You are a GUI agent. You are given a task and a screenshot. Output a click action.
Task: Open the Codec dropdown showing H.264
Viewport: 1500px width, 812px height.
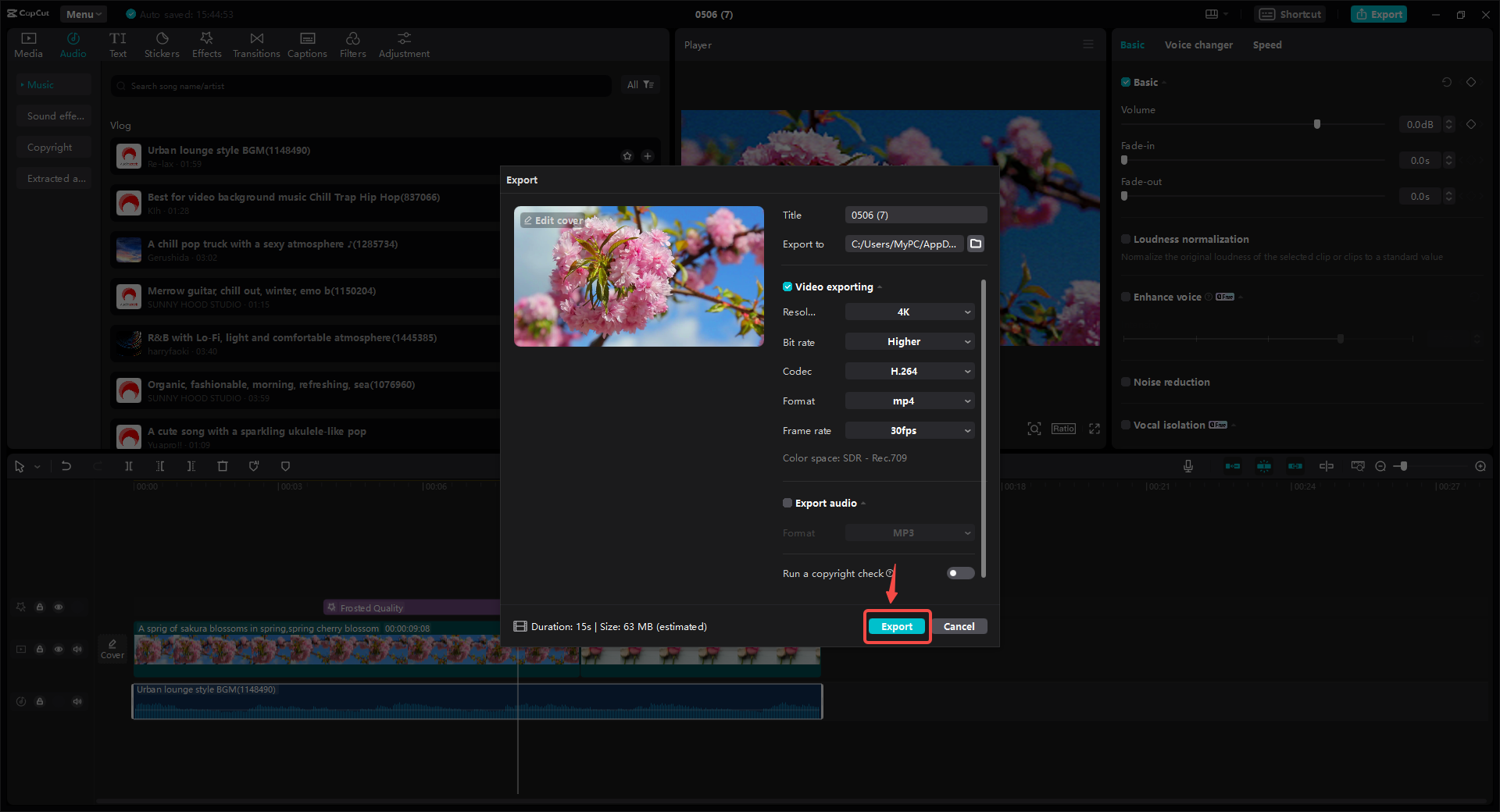(909, 371)
